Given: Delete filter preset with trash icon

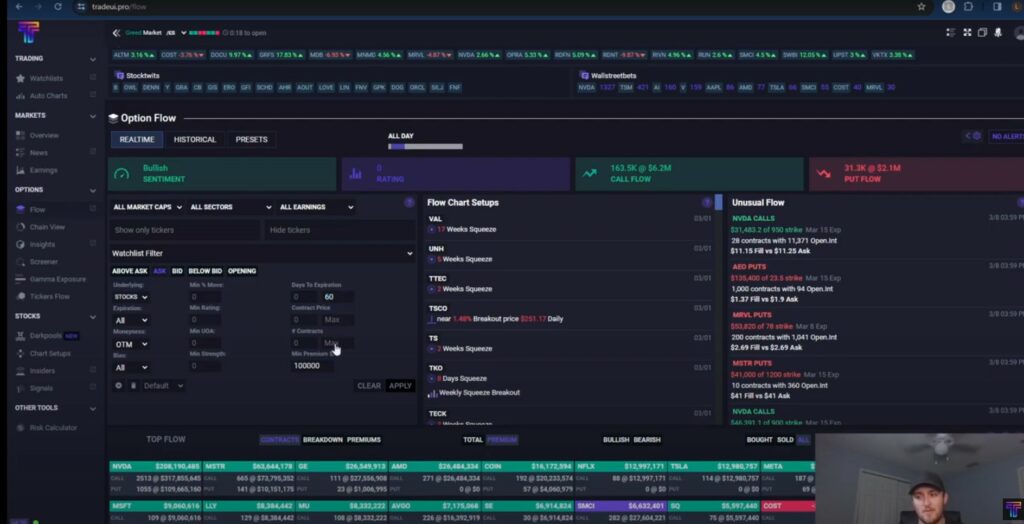Looking at the screenshot, I should [x=133, y=385].
